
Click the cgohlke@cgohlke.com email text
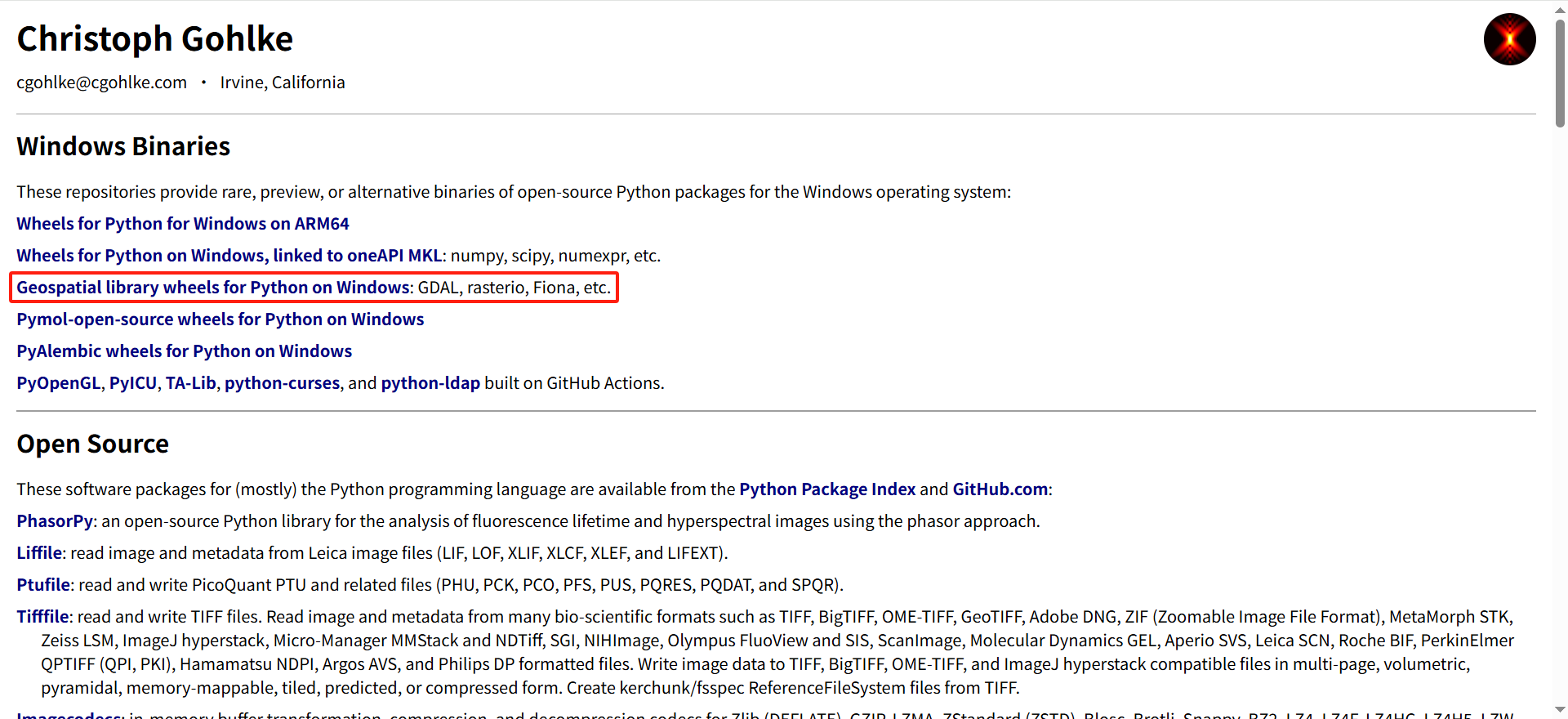102,83
